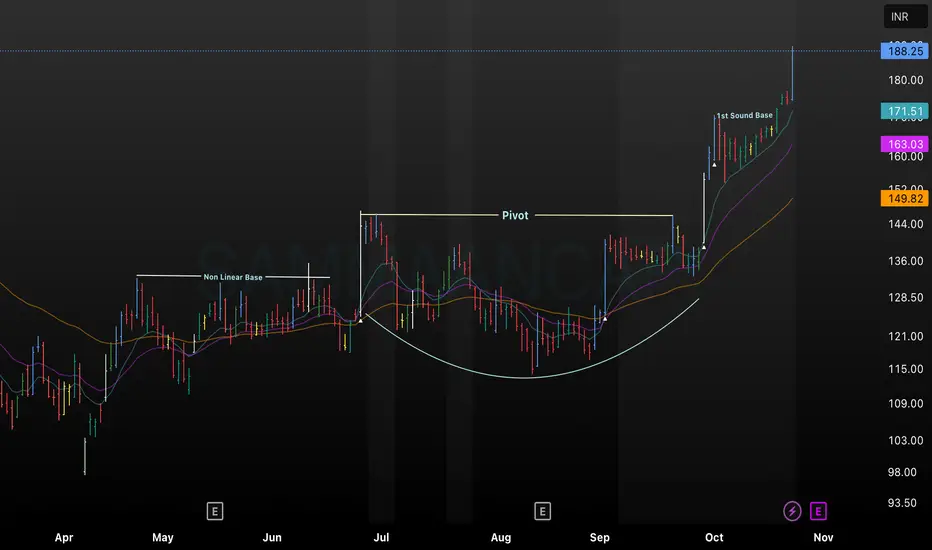Select the 149.82 orange price label
932x550 pixels.
tap(905, 199)
